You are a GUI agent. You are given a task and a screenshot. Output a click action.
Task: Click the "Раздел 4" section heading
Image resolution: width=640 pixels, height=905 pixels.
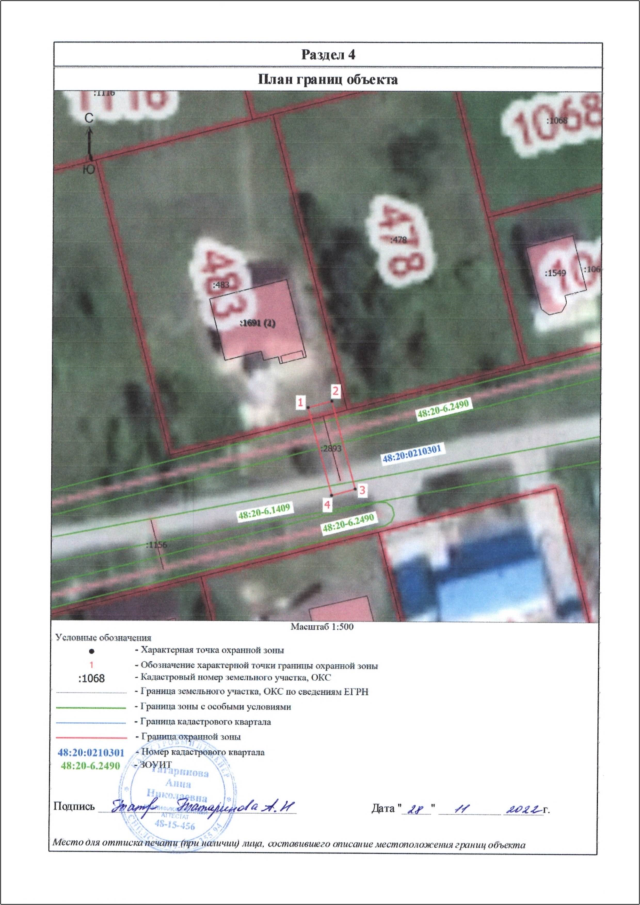[x=327, y=52]
